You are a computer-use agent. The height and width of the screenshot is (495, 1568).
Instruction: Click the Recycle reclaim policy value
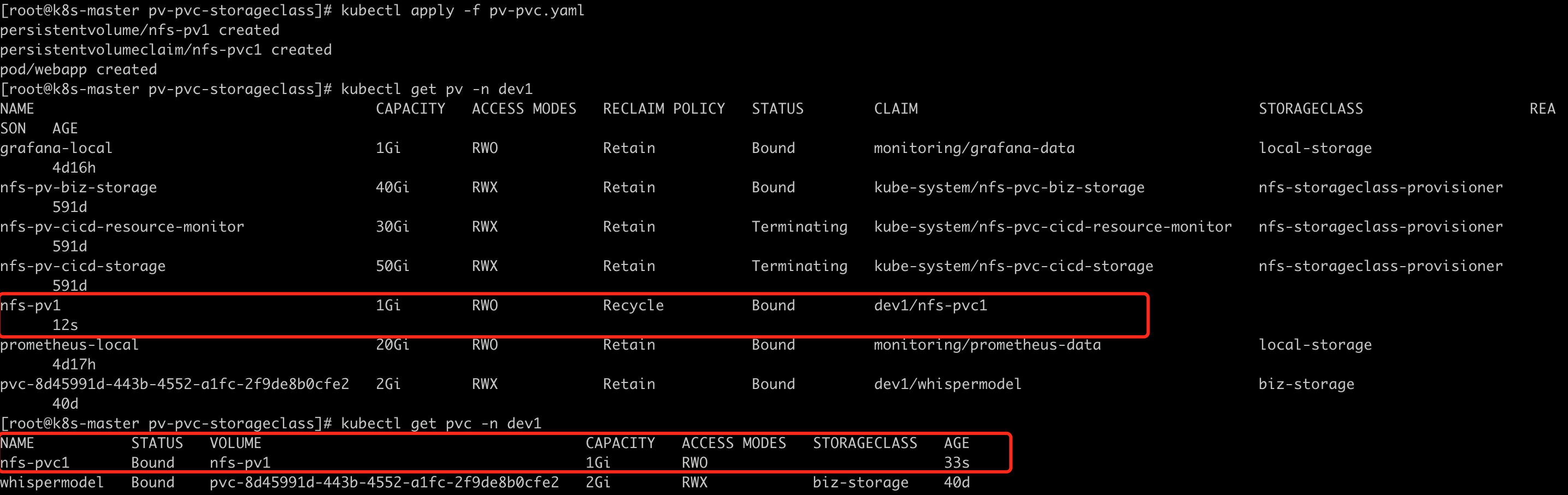tap(633, 305)
